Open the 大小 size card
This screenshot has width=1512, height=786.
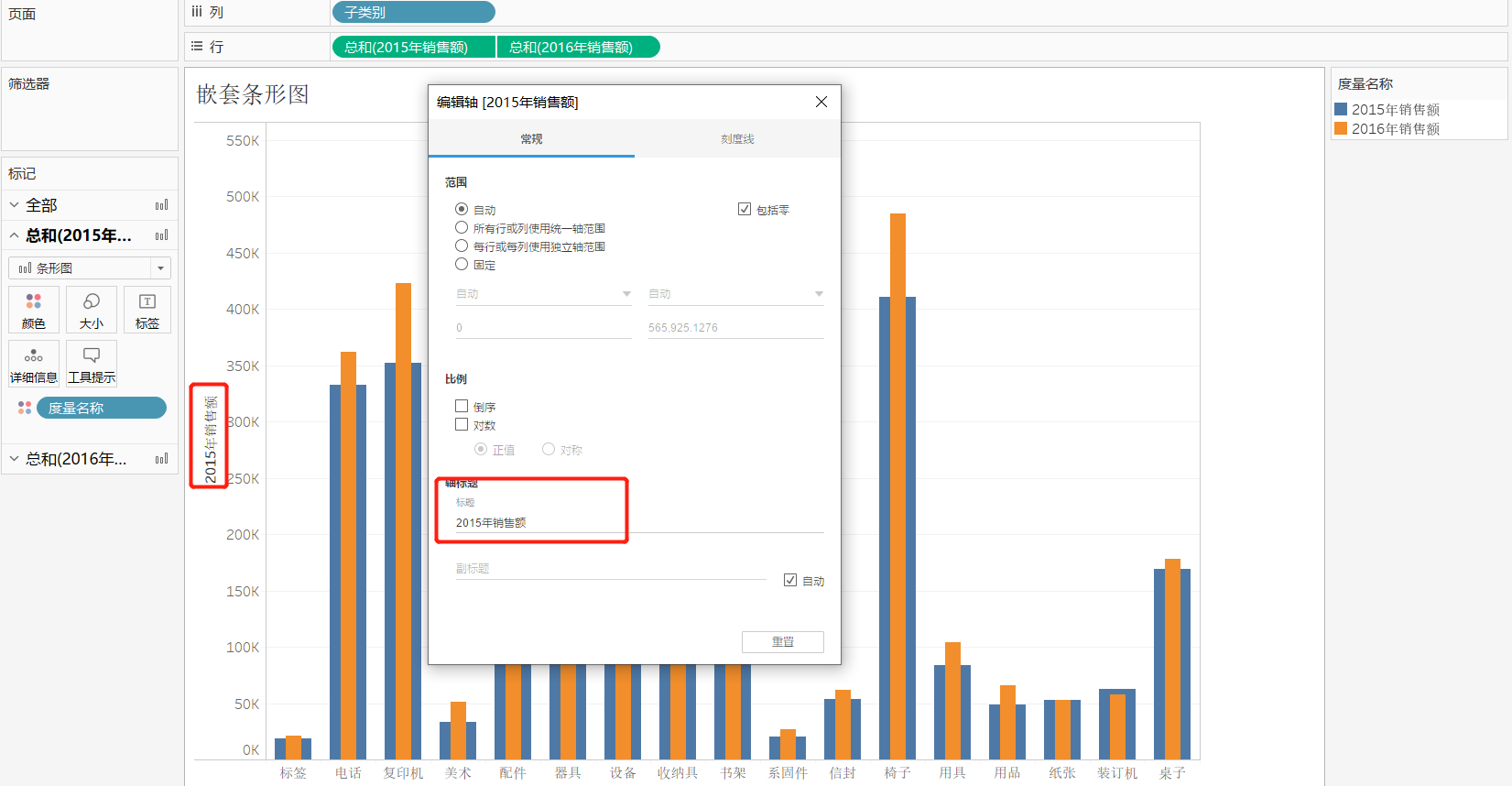click(92, 310)
